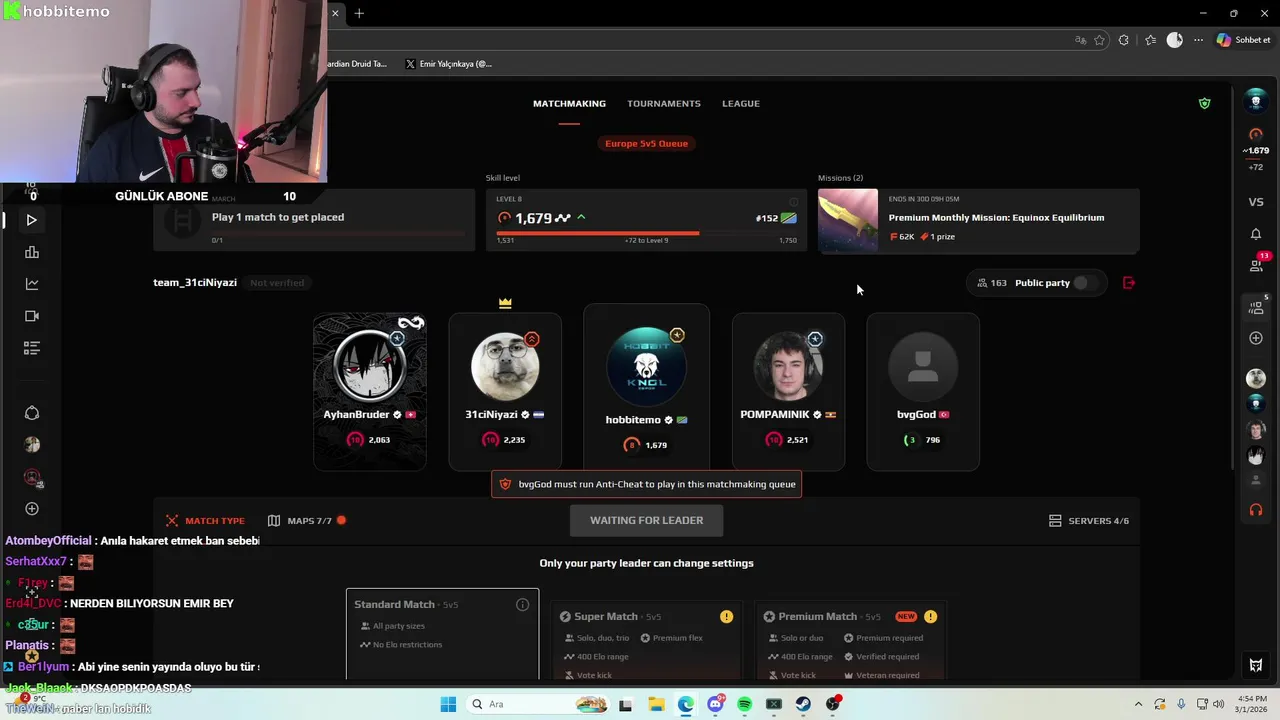
Task: Click the party members count 163
Action: 992,283
